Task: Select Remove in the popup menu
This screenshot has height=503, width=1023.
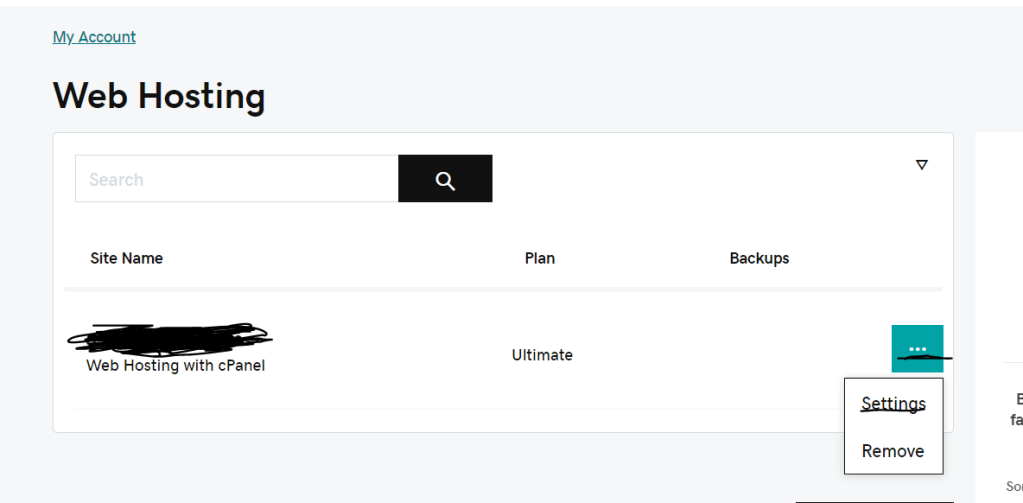Action: [892, 451]
